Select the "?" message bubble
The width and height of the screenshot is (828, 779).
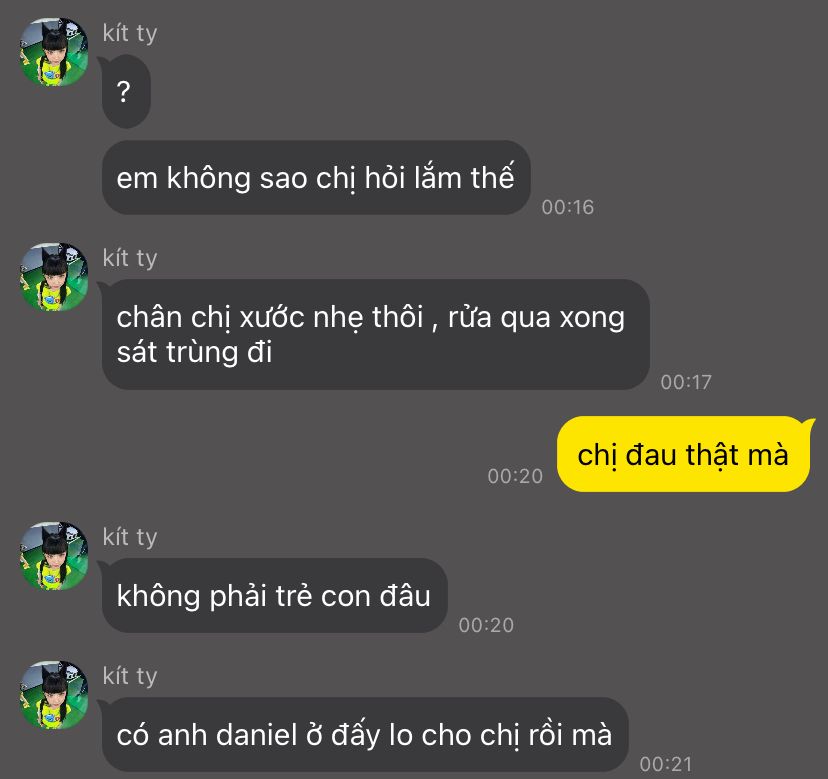coord(126,91)
